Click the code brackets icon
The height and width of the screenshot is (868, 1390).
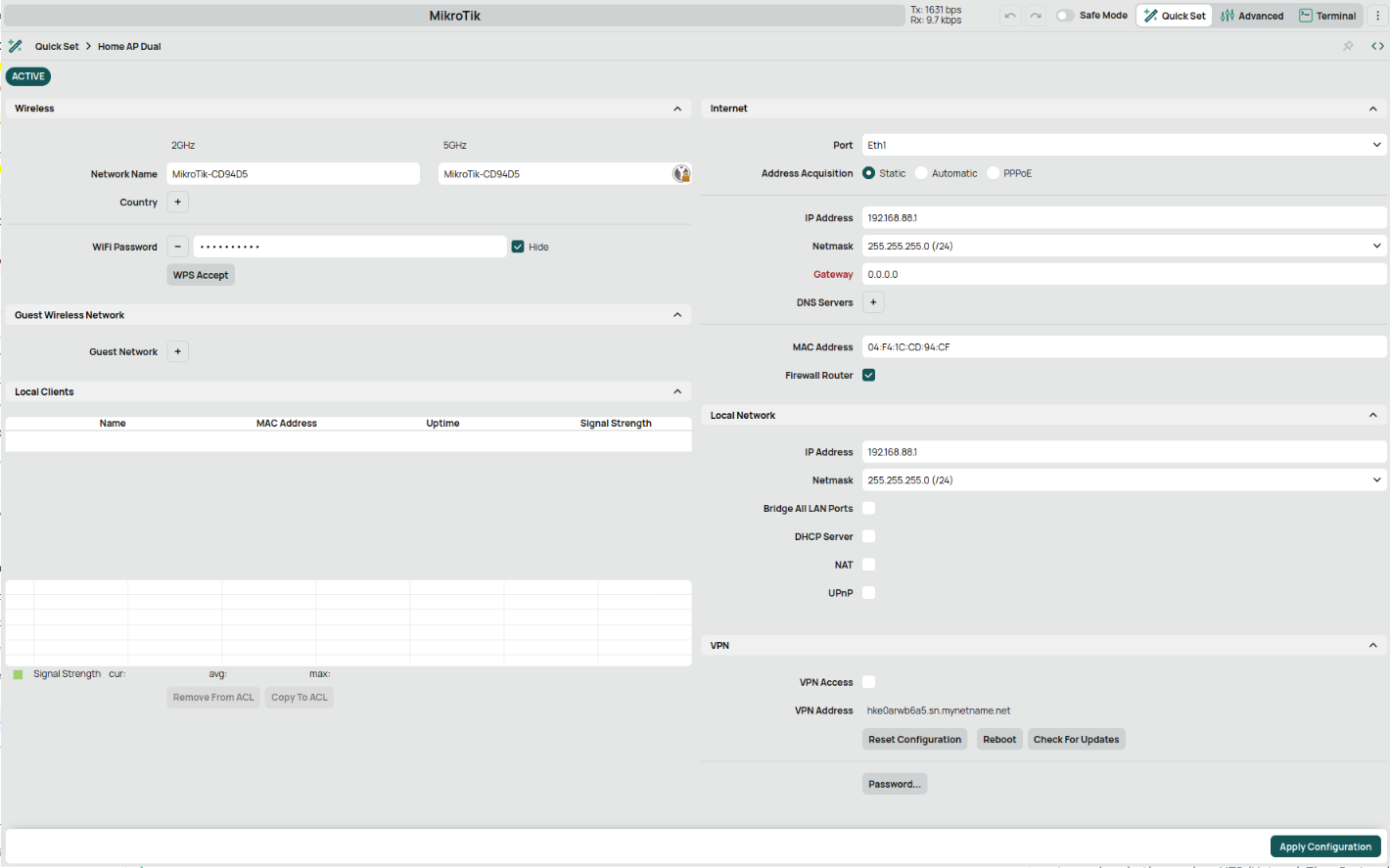tap(1377, 46)
